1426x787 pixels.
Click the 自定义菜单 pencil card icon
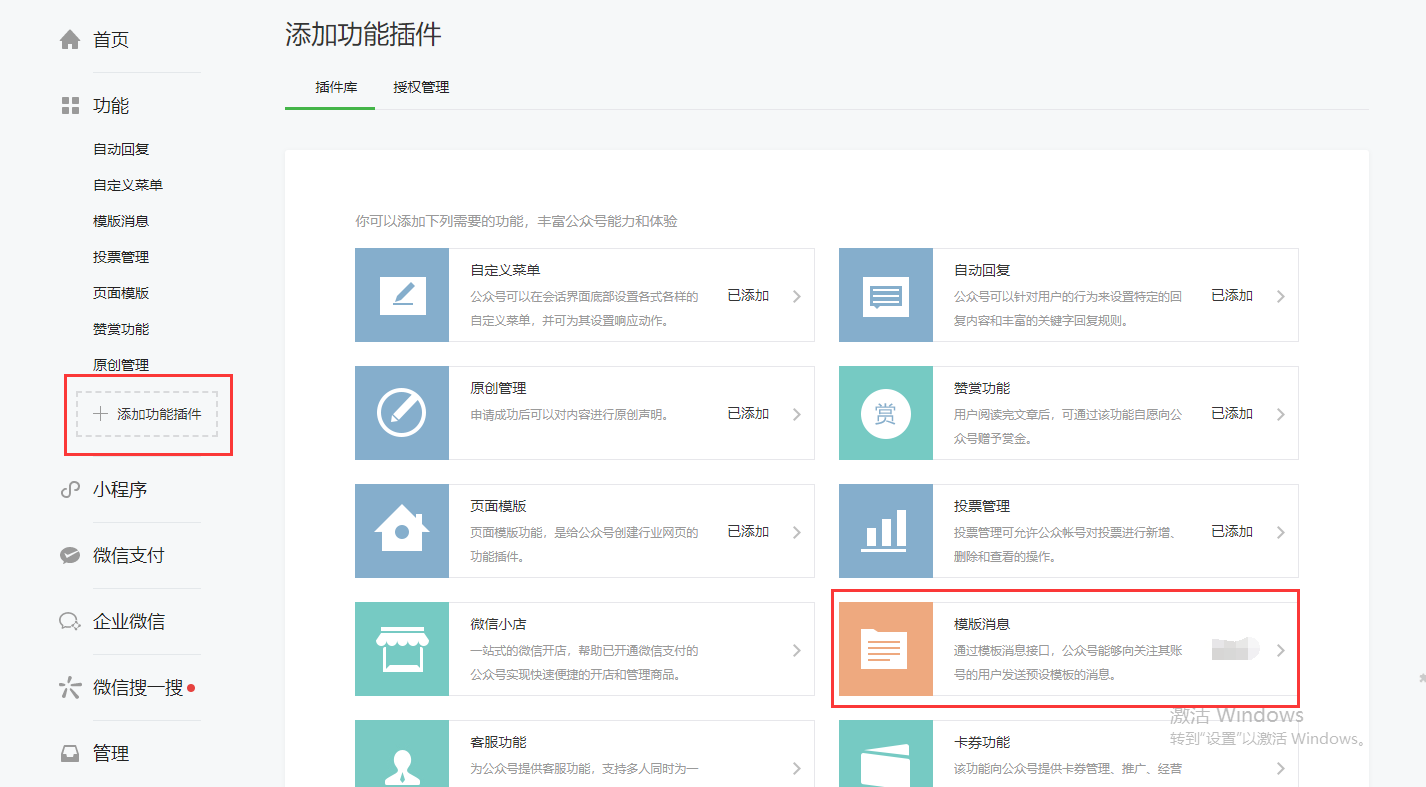pyautogui.click(x=402, y=295)
